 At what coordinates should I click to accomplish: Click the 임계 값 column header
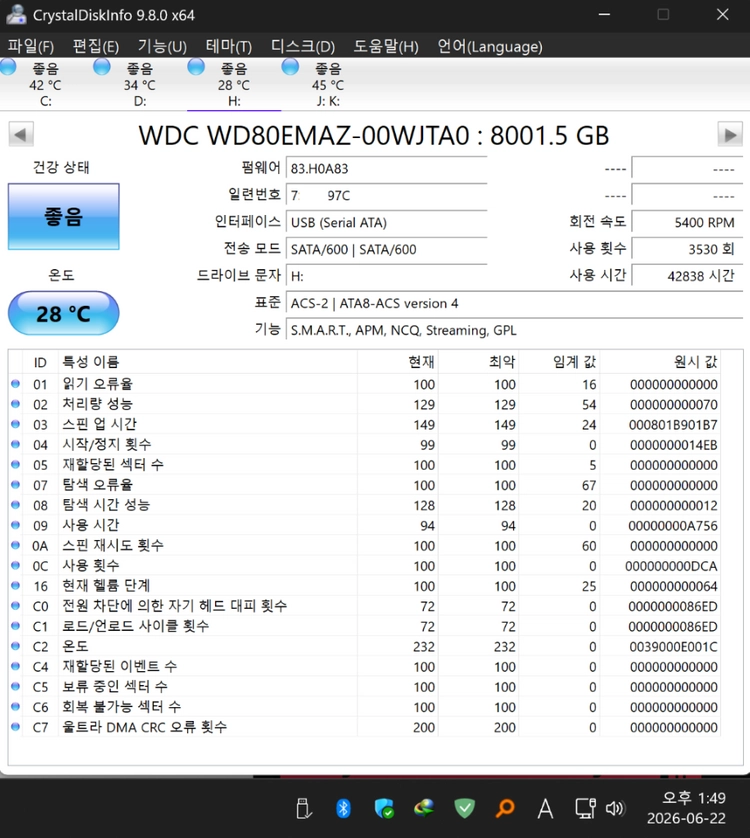tap(559, 362)
